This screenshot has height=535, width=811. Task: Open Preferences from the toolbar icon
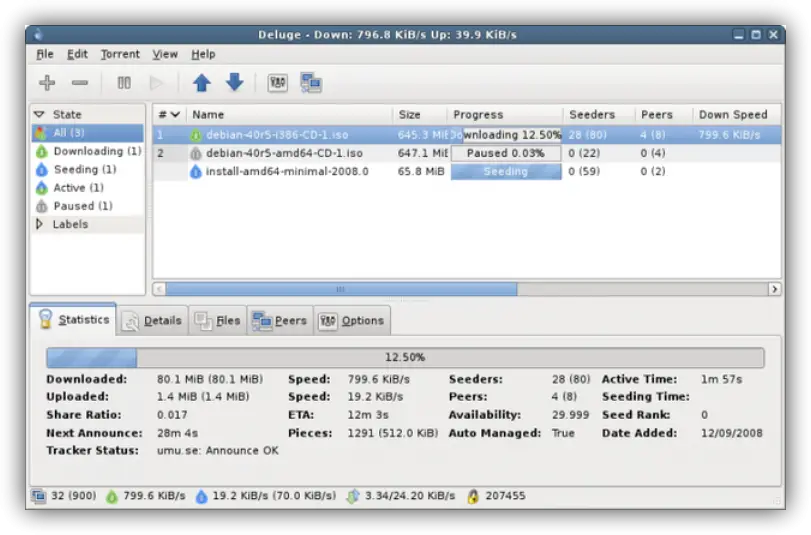(278, 83)
